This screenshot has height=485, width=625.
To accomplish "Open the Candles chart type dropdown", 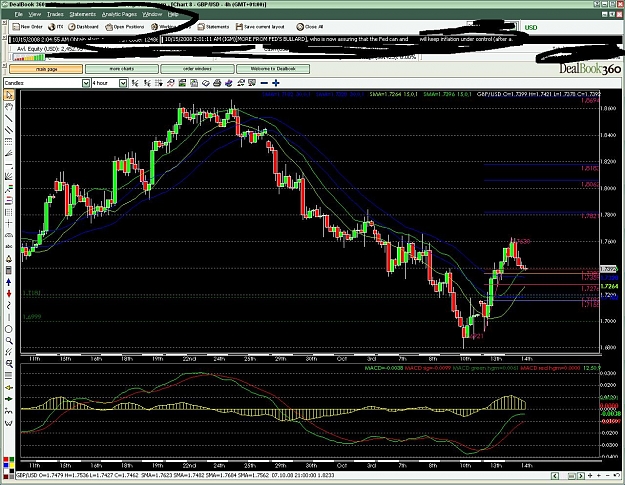I will click(86, 83).
